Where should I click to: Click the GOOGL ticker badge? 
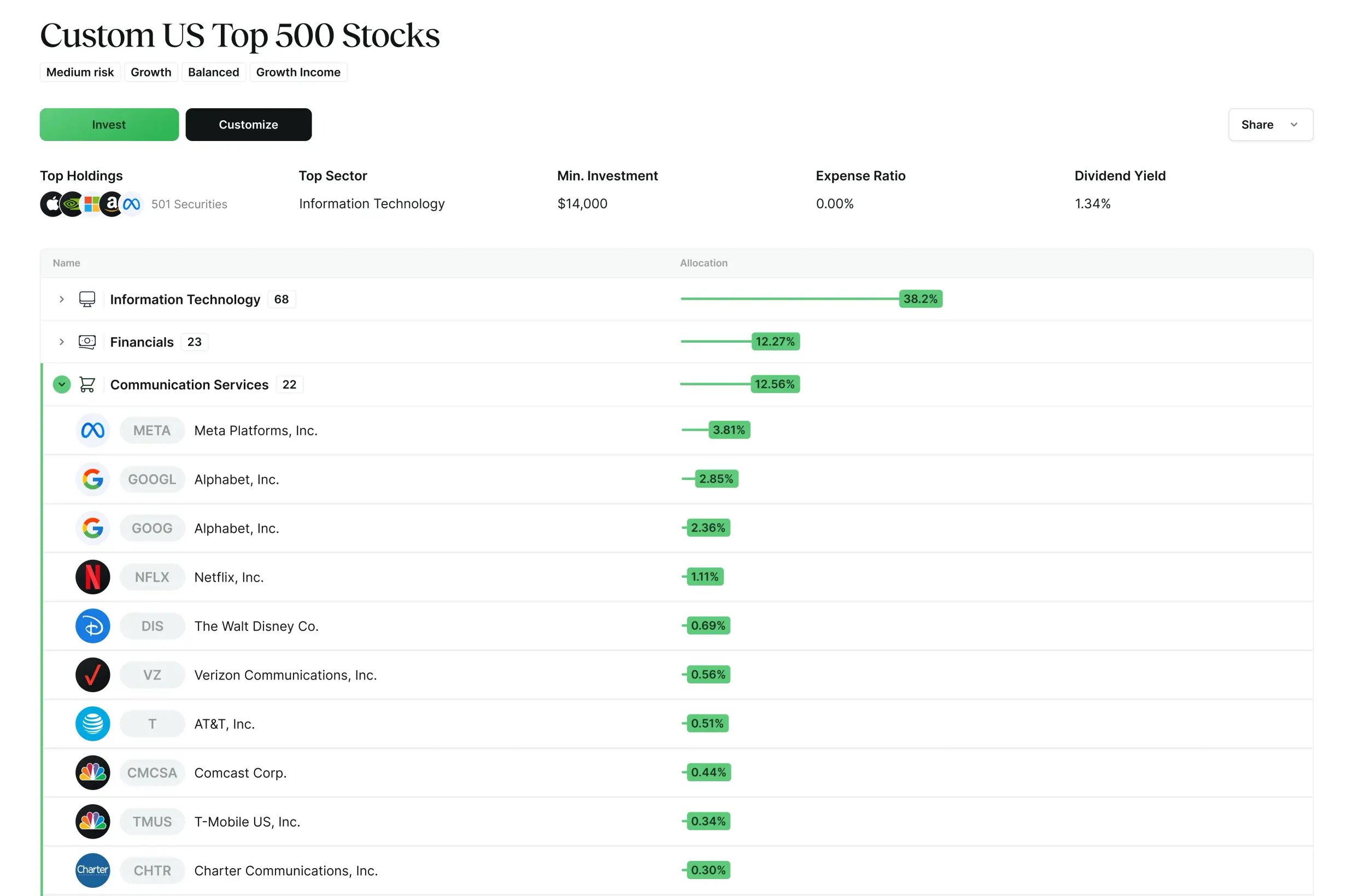pos(152,479)
